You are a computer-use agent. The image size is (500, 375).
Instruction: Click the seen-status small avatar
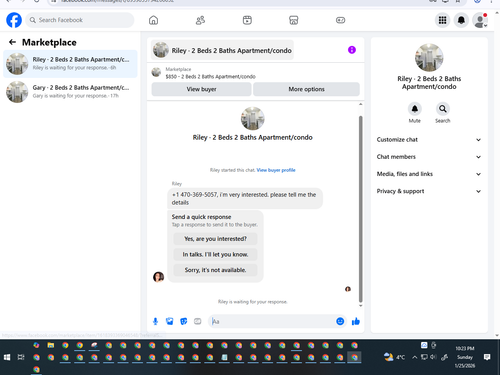coord(348,289)
